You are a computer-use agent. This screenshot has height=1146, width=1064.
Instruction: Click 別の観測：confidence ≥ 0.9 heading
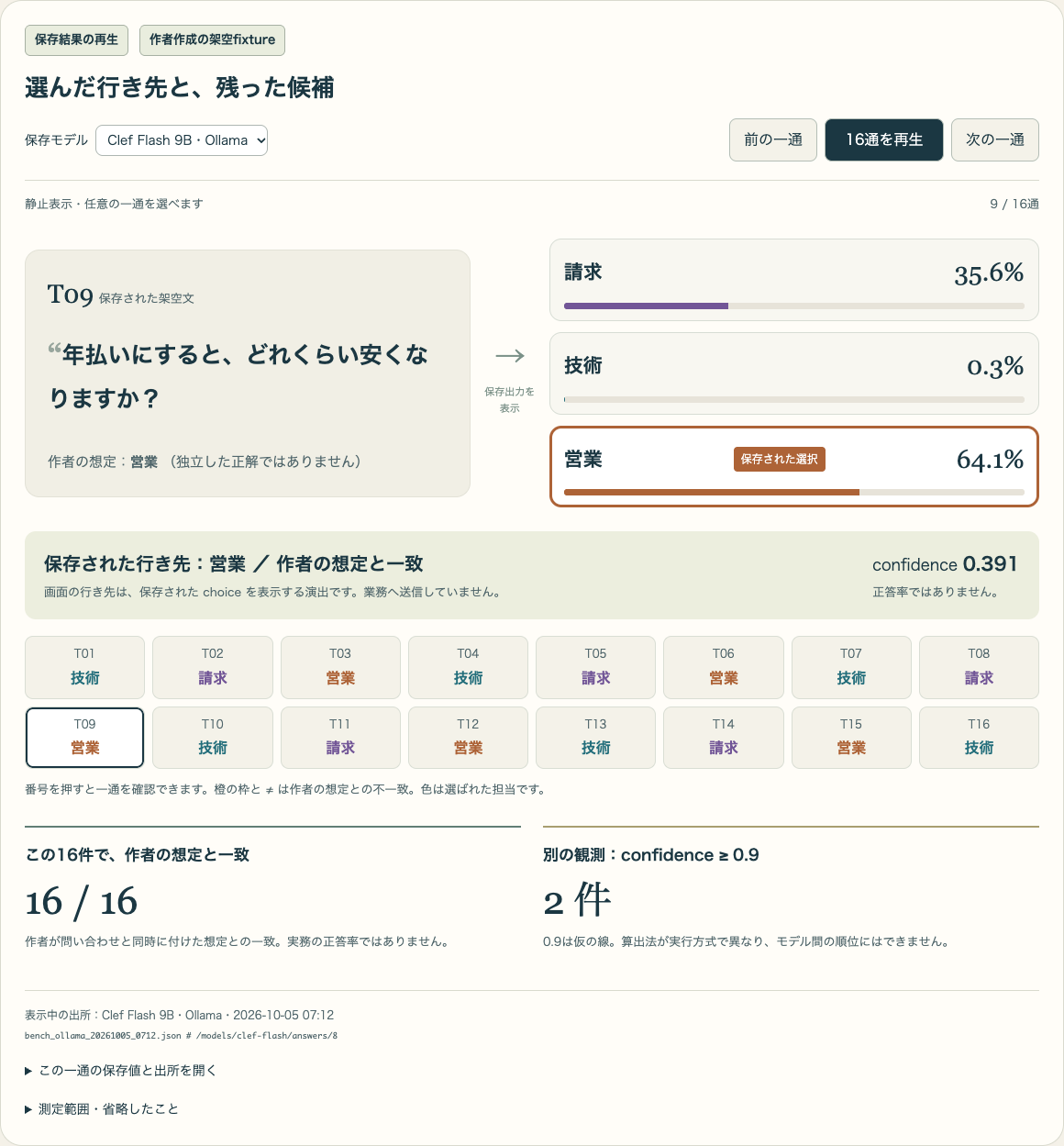click(x=651, y=855)
